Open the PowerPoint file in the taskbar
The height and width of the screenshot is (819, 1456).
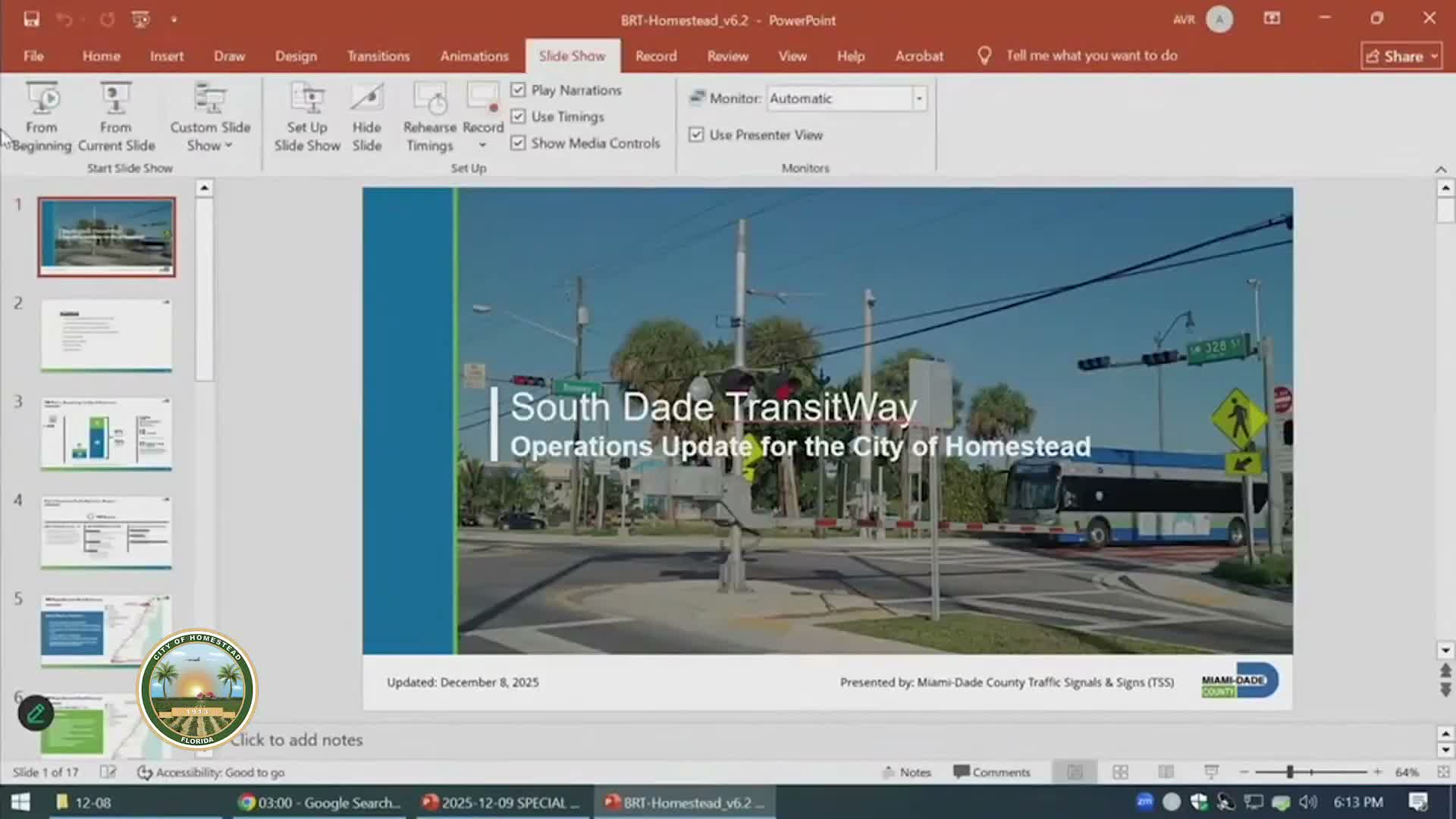(682, 802)
